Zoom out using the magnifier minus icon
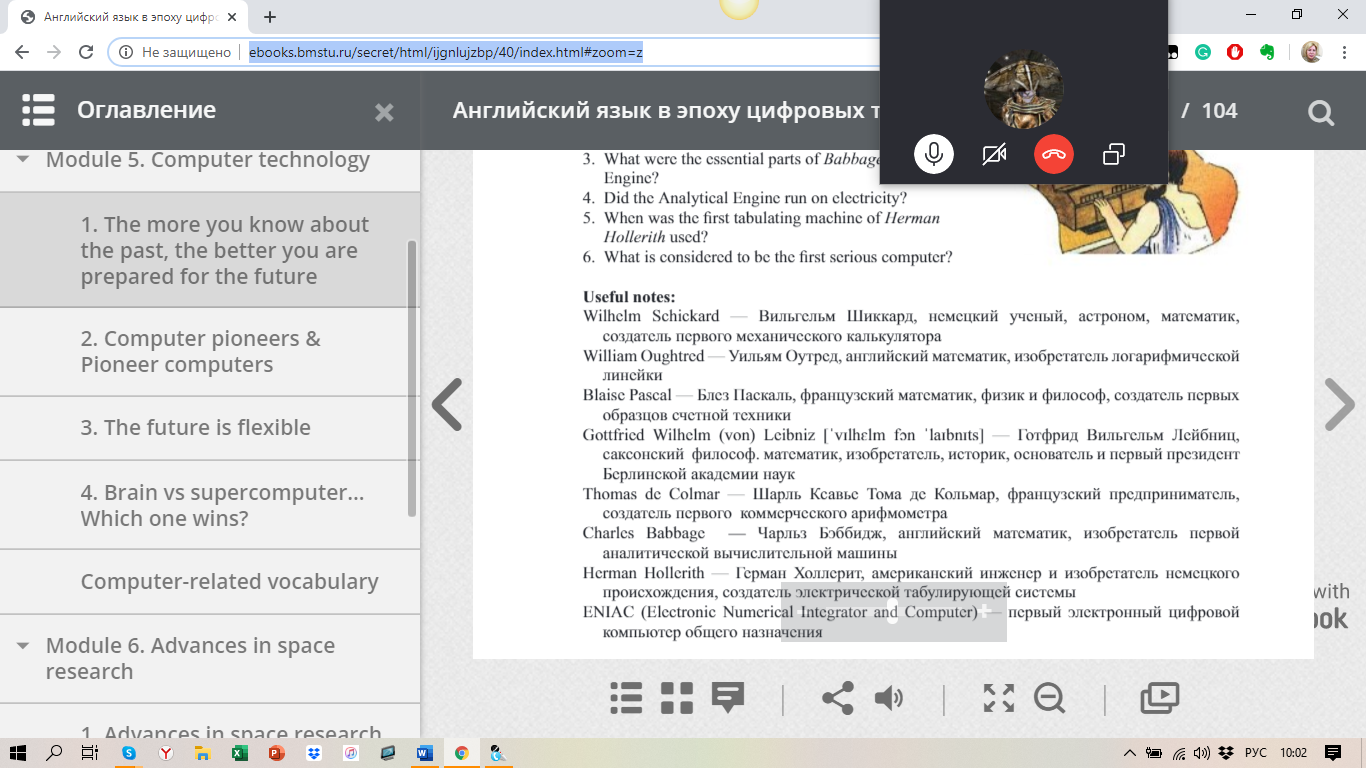 (x=1049, y=697)
